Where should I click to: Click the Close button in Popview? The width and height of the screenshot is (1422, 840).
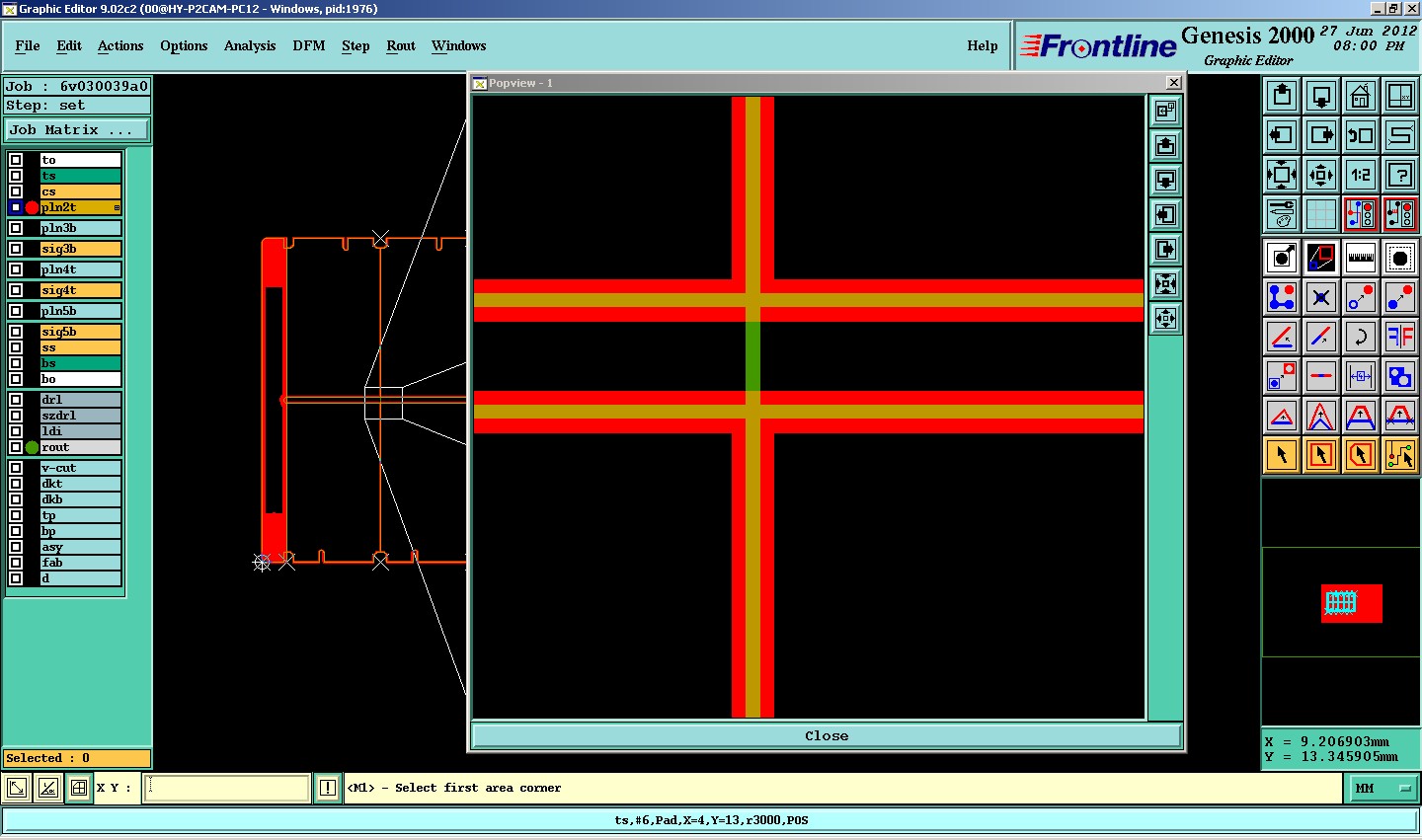click(826, 735)
